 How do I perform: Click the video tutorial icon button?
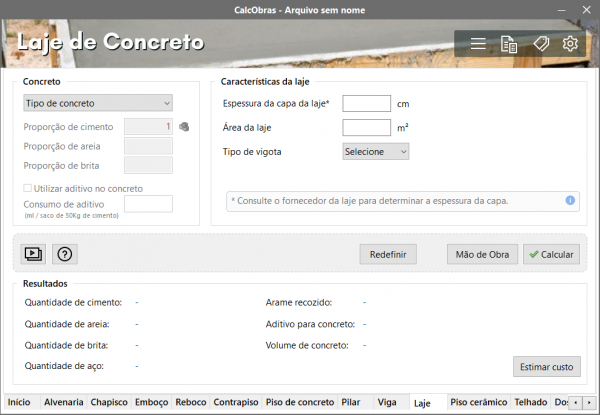[x=34, y=254]
